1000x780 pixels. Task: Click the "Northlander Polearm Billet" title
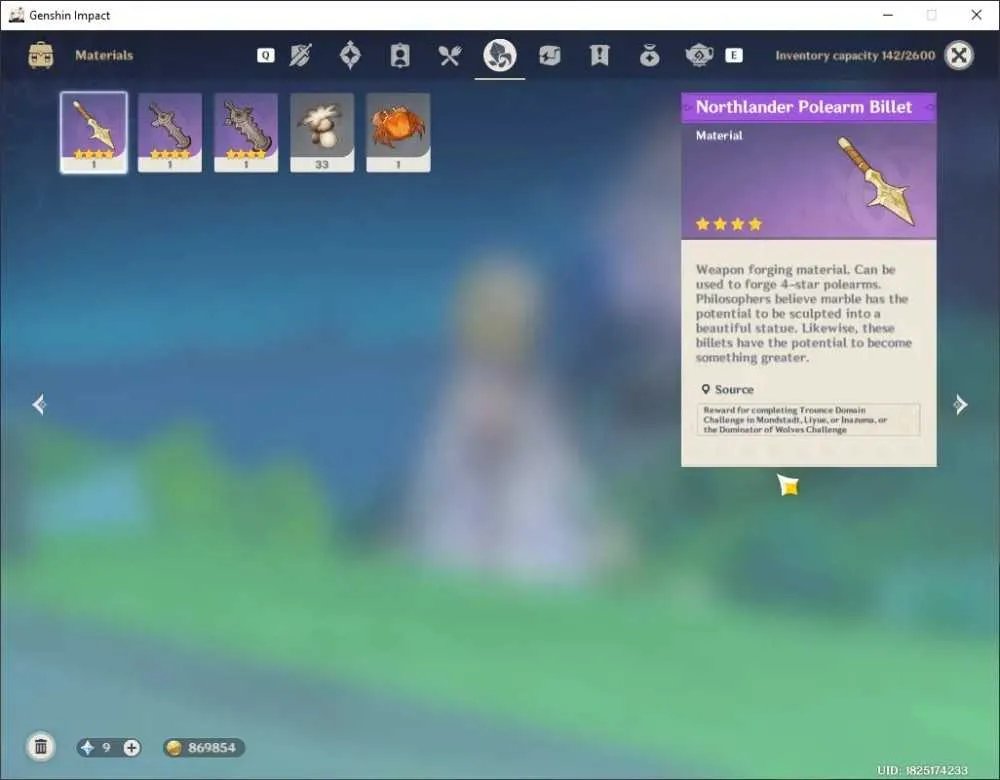coord(804,107)
